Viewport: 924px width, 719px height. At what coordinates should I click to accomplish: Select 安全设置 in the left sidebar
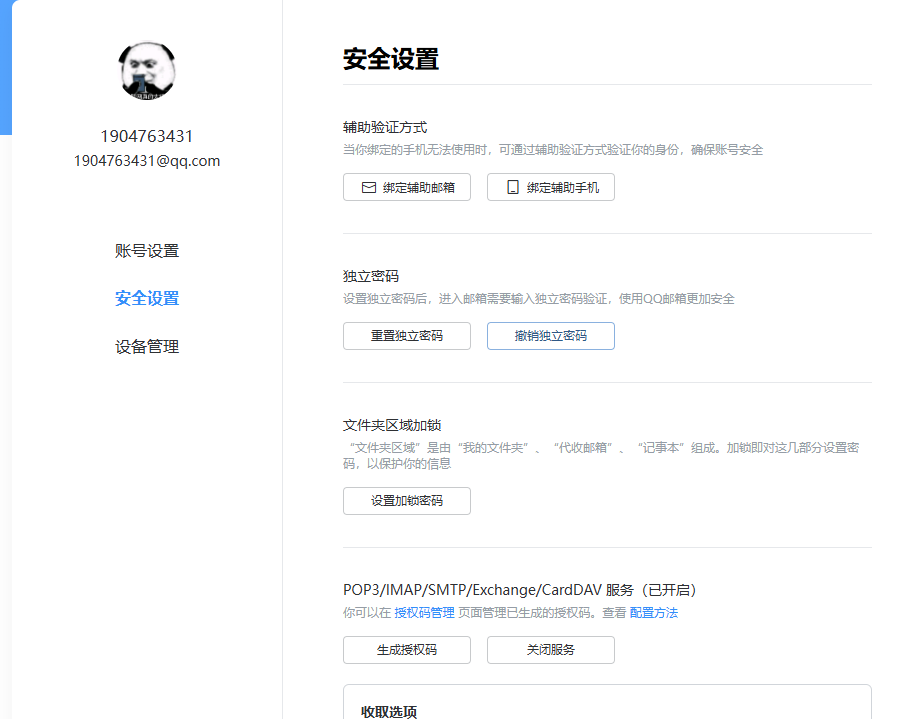147,298
